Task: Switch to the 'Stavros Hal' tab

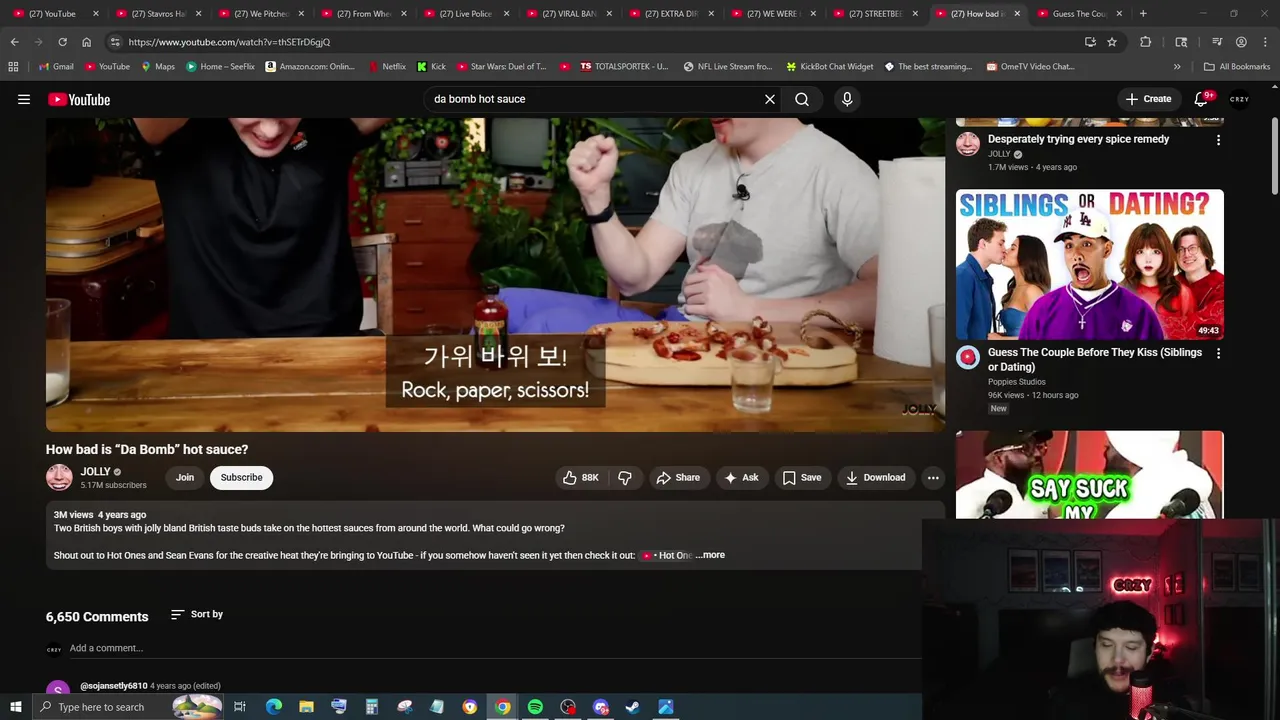Action: click(x=159, y=14)
